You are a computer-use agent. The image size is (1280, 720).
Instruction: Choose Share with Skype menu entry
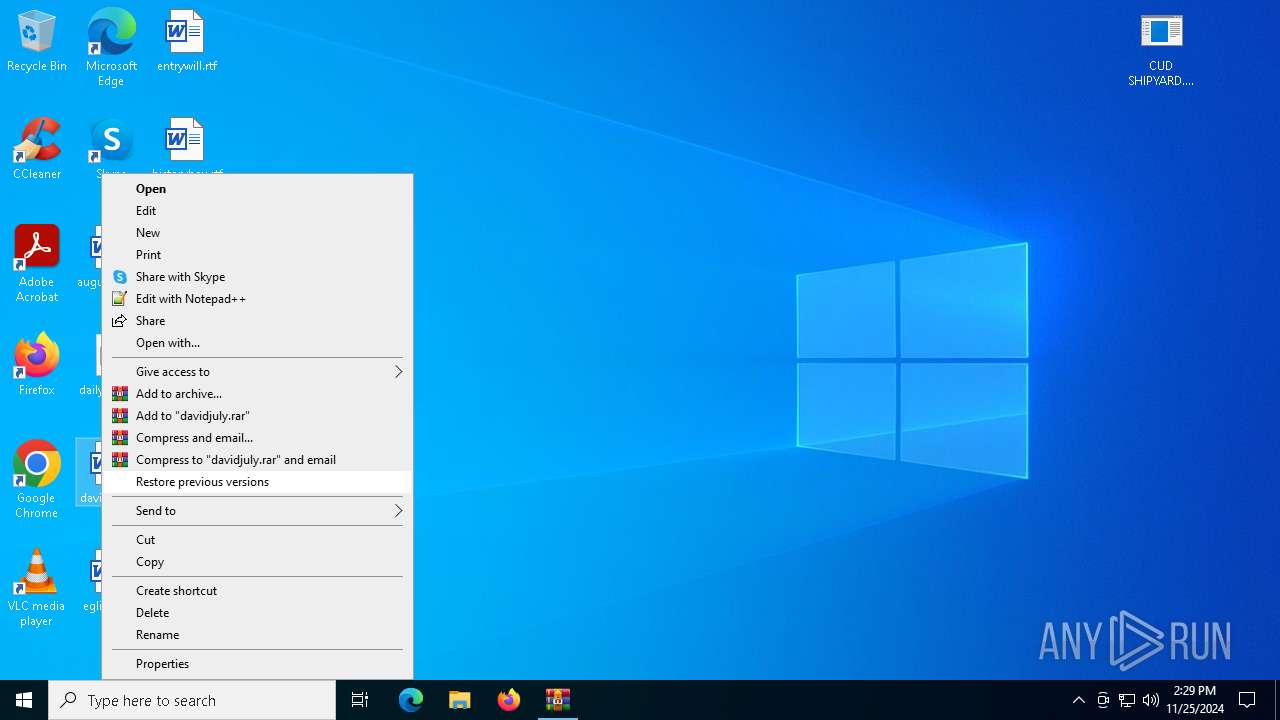coord(258,276)
